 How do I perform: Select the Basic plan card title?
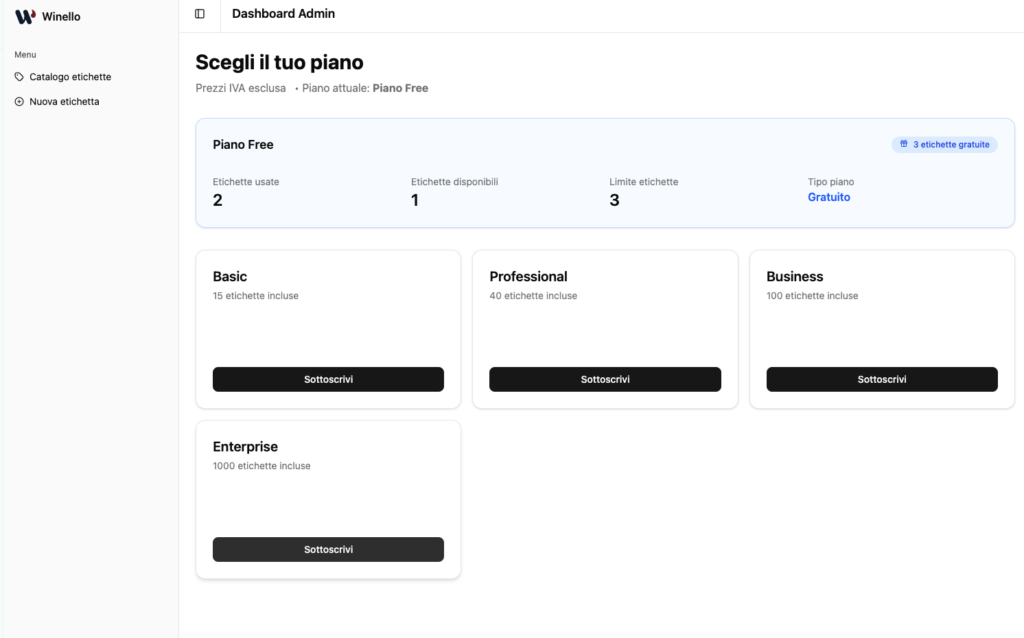pyautogui.click(x=230, y=277)
